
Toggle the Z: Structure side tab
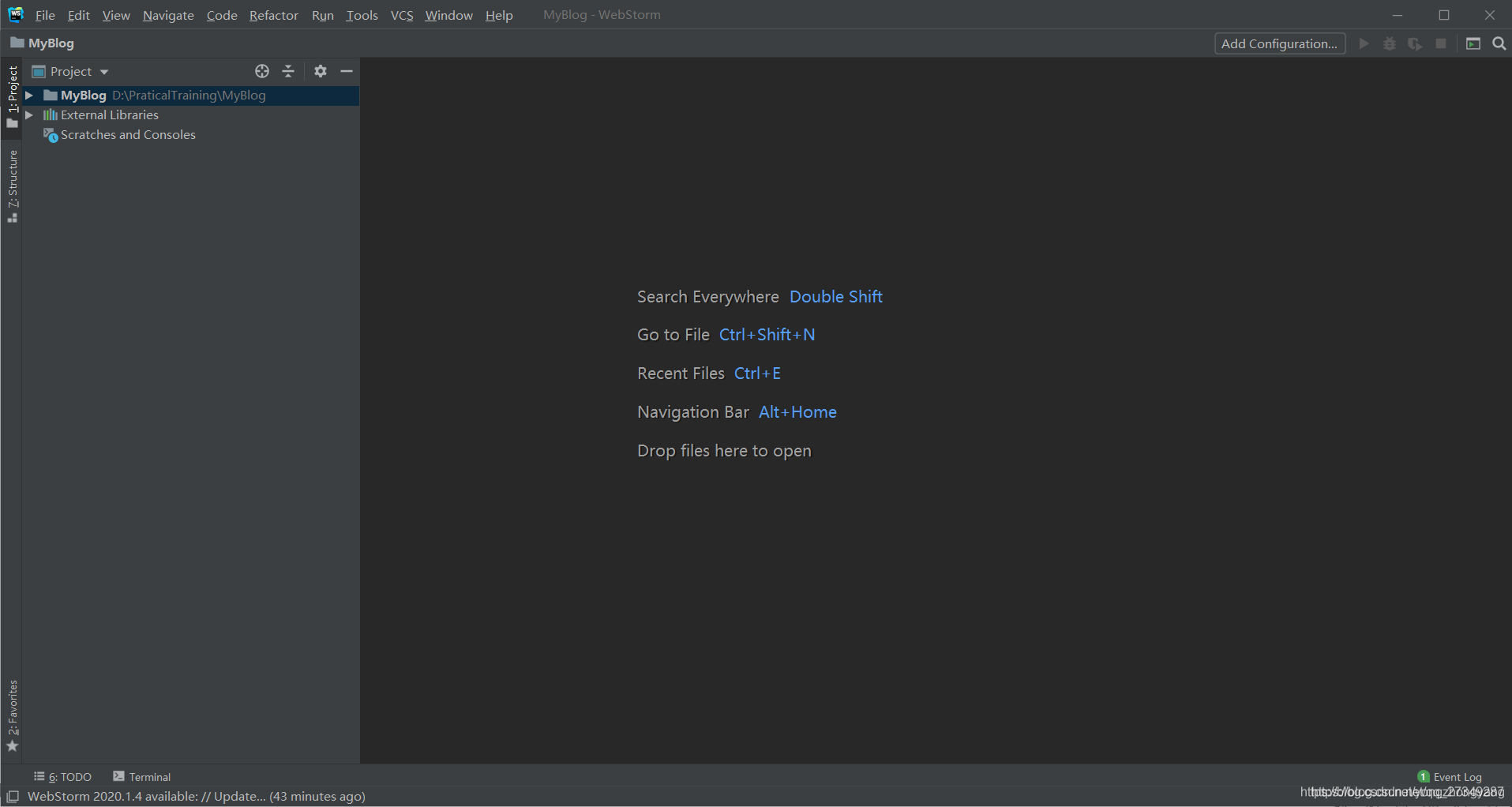pyautogui.click(x=12, y=186)
